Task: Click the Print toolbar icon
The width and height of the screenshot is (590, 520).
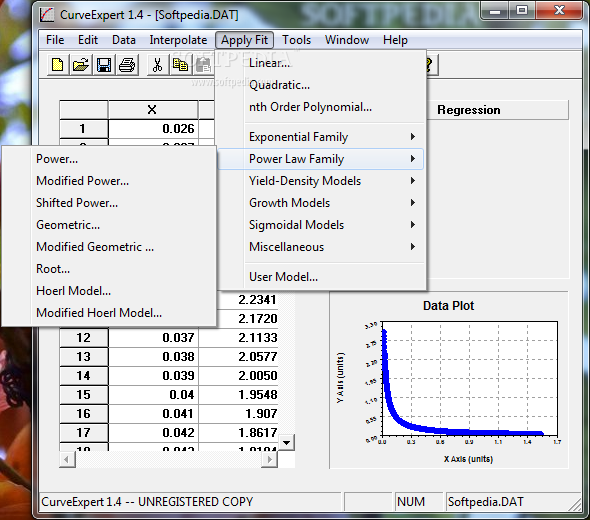Action: pyautogui.click(x=127, y=65)
